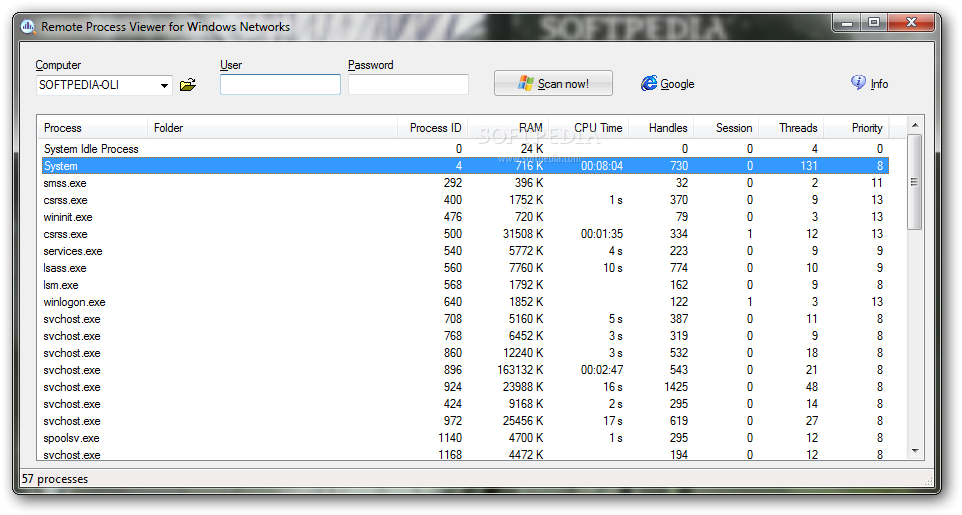
Task: Sort by Process column header
Action: 92,128
